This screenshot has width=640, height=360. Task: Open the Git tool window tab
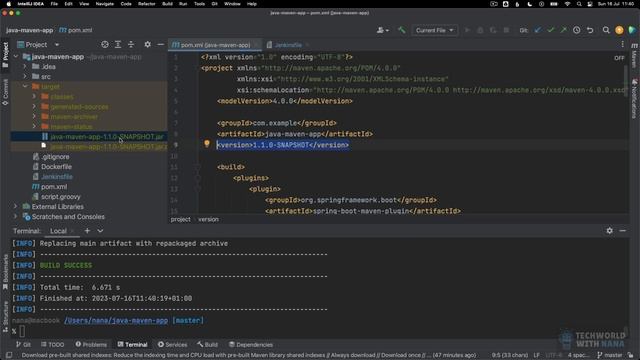23,344
